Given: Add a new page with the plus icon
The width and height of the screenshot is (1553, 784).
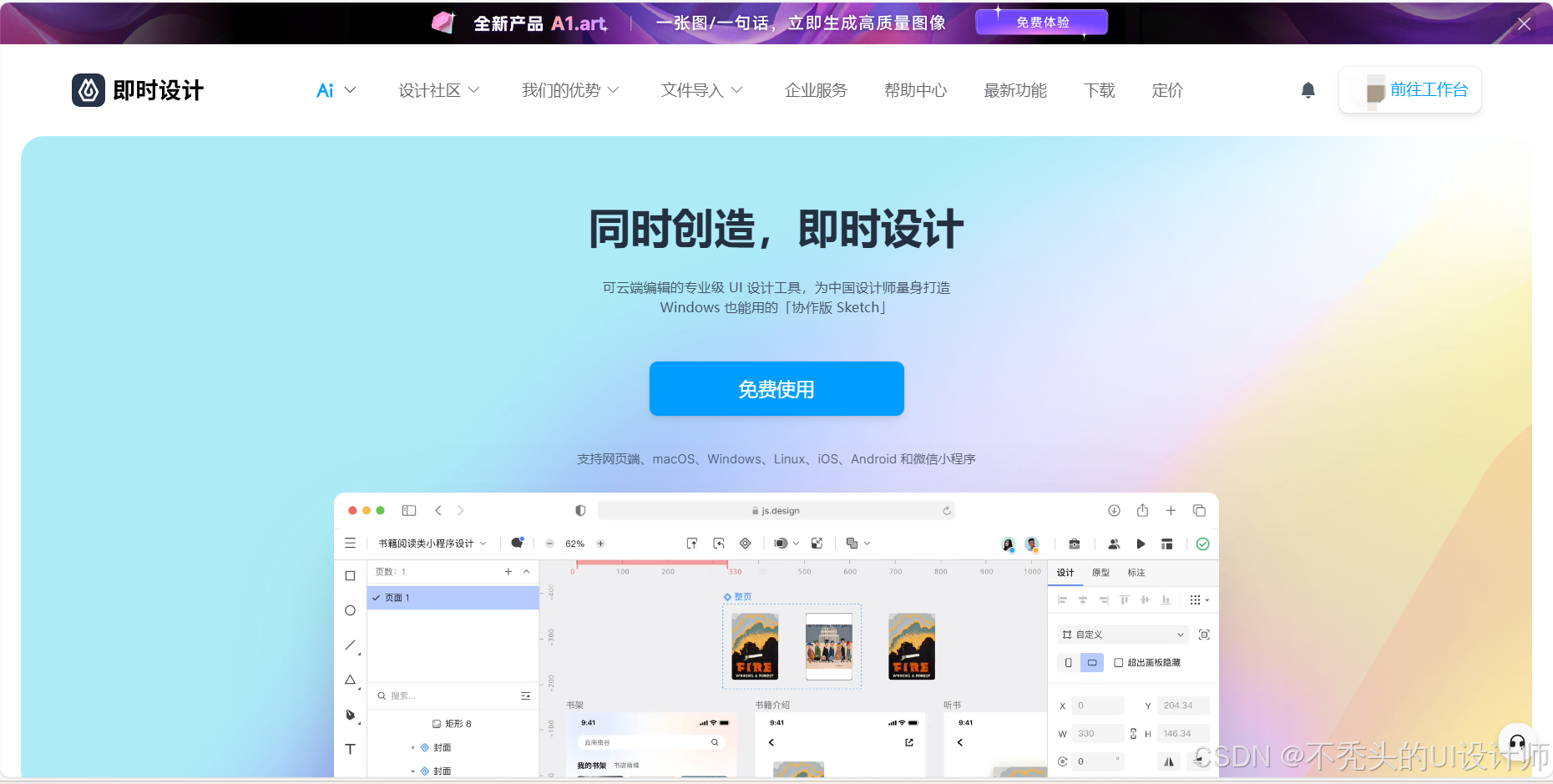Looking at the screenshot, I should click(x=508, y=572).
